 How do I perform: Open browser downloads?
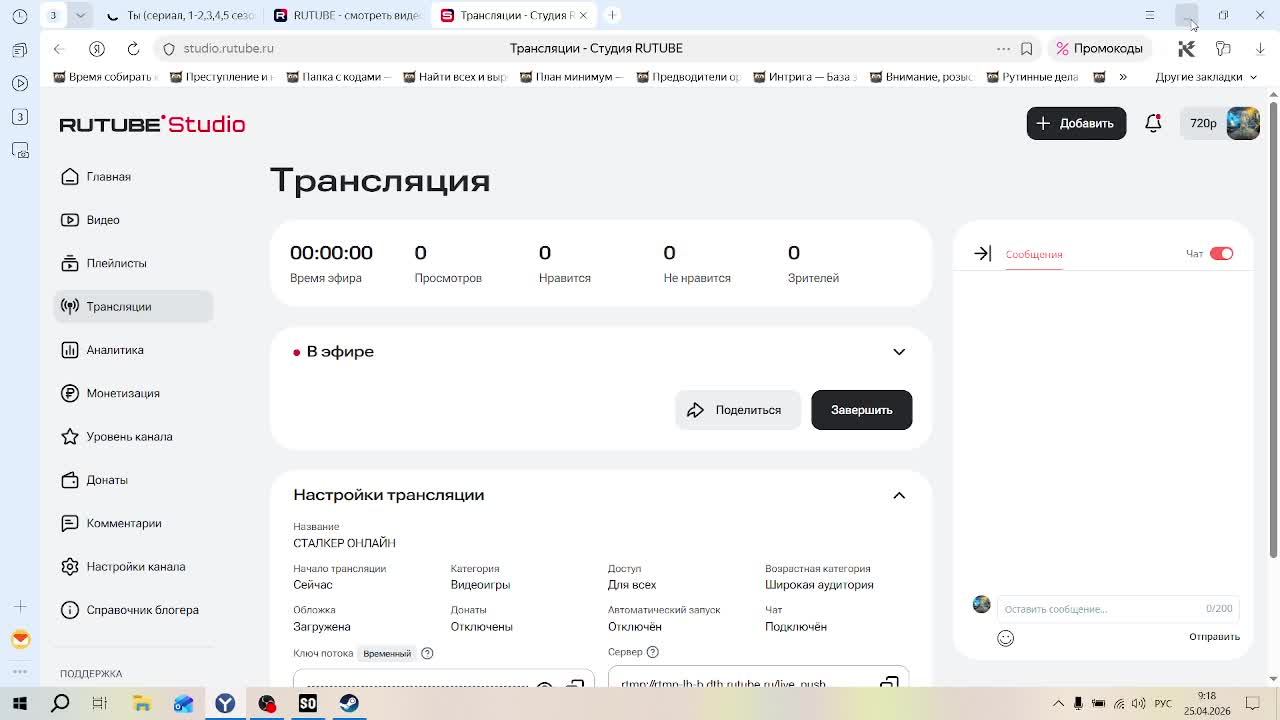click(x=1260, y=48)
